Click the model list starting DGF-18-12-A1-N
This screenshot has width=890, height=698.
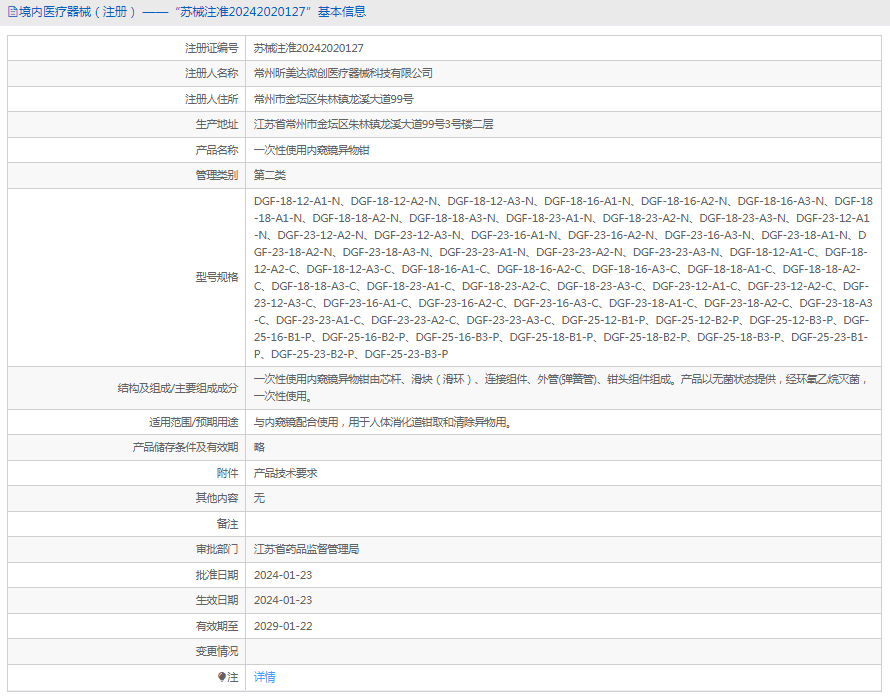(x=563, y=277)
